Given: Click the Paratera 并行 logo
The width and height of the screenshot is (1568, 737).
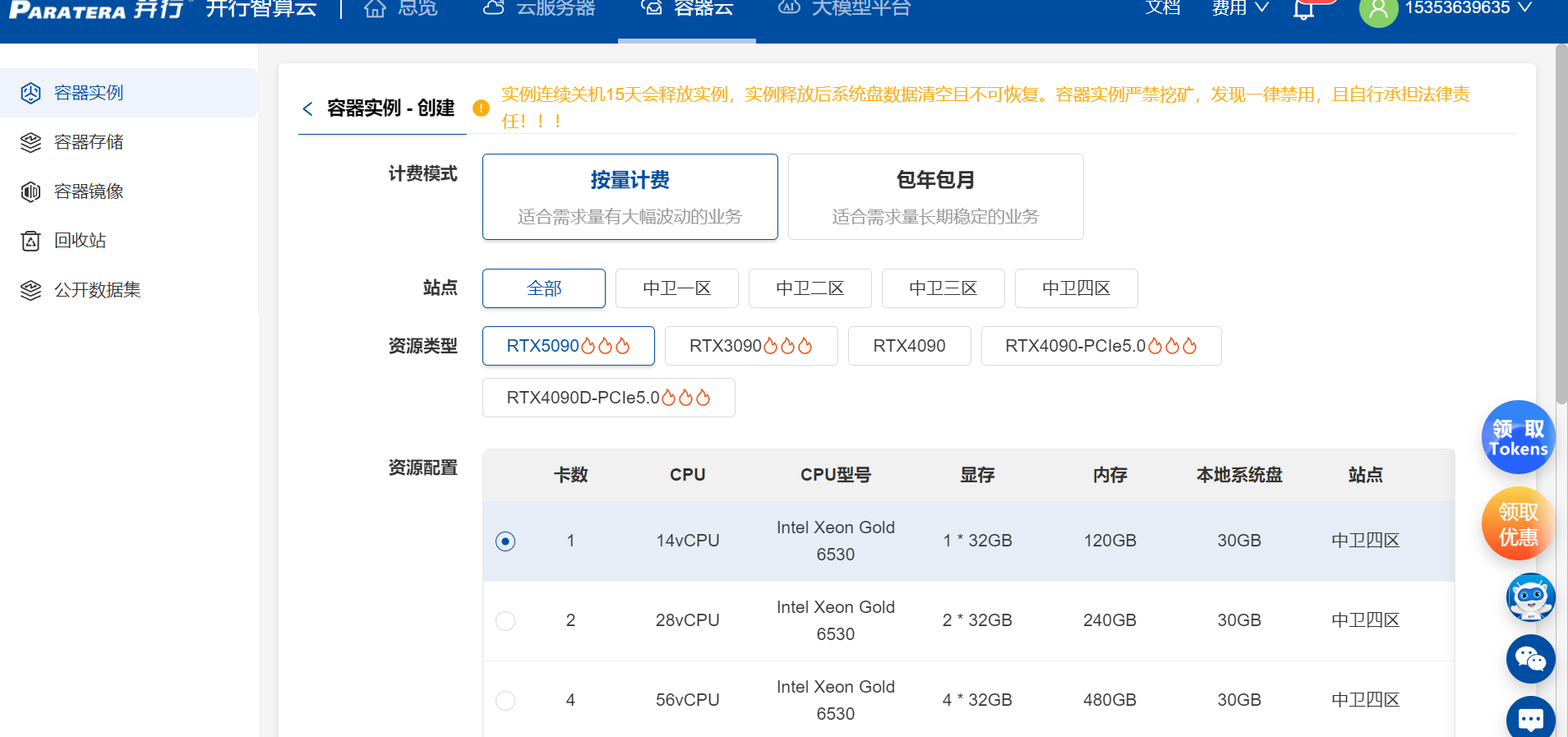Looking at the screenshot, I should [96, 9].
